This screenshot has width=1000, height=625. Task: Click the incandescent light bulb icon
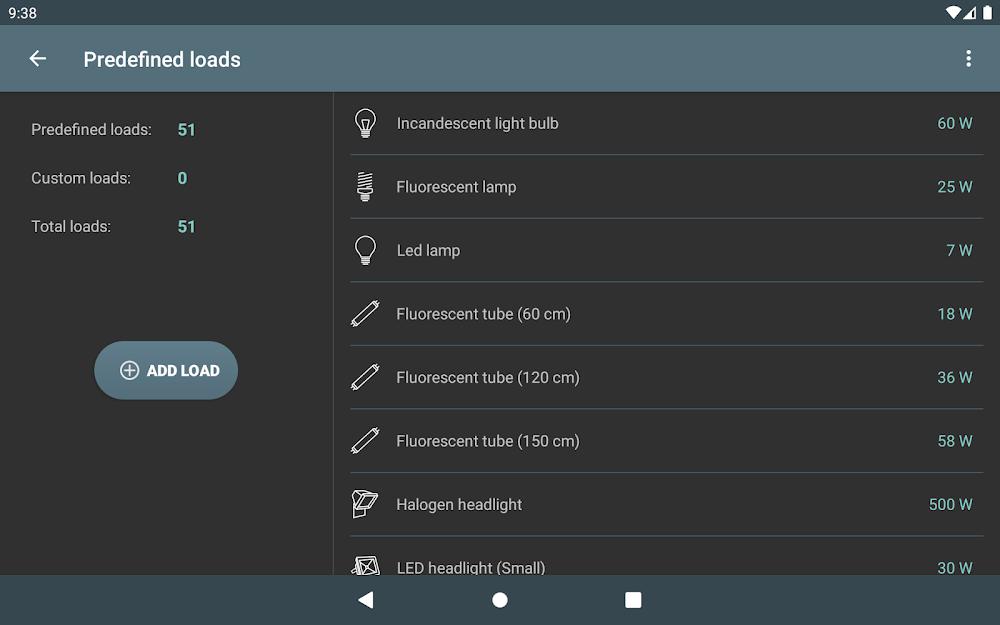click(365, 123)
